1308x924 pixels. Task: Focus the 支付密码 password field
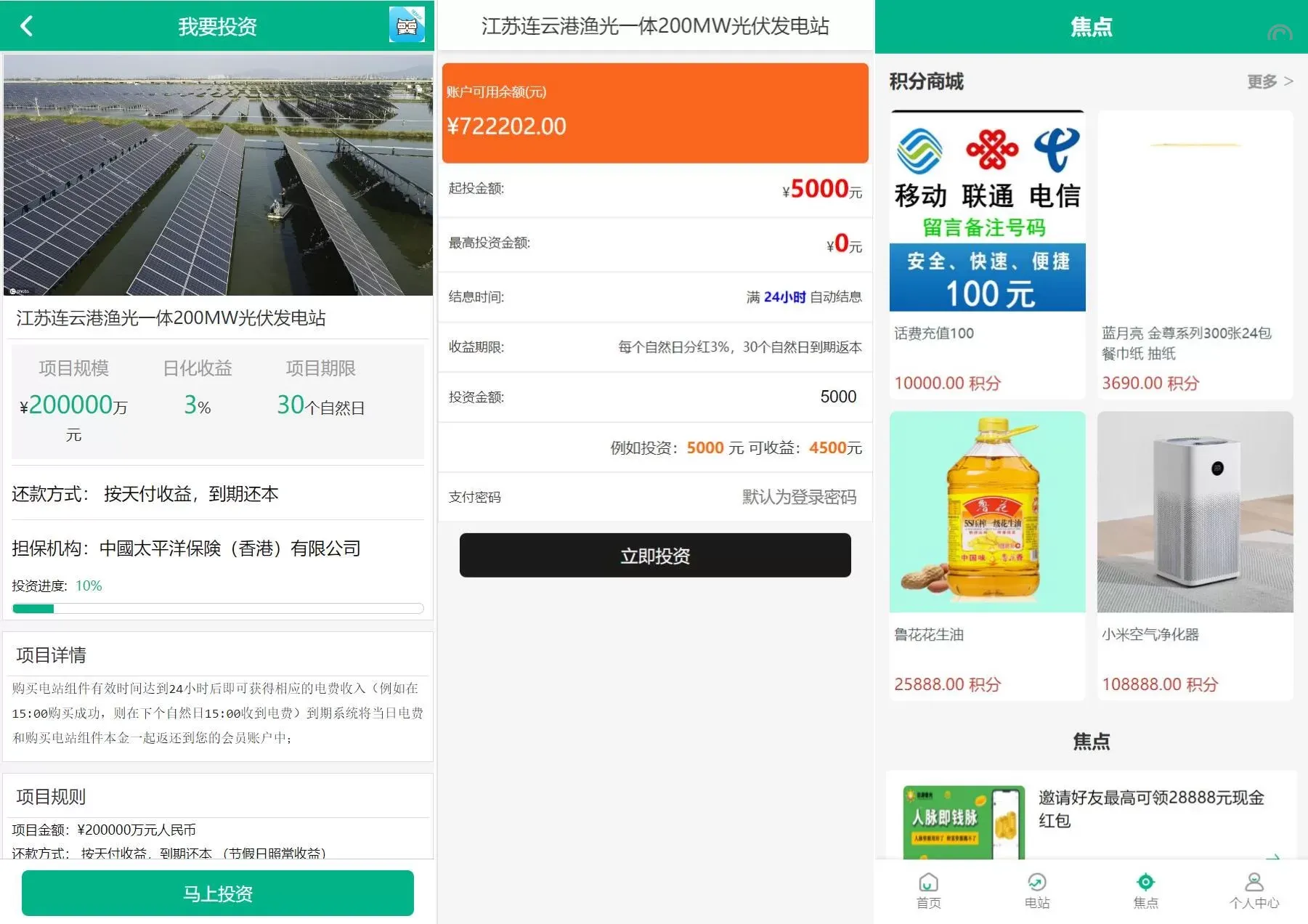(726, 497)
